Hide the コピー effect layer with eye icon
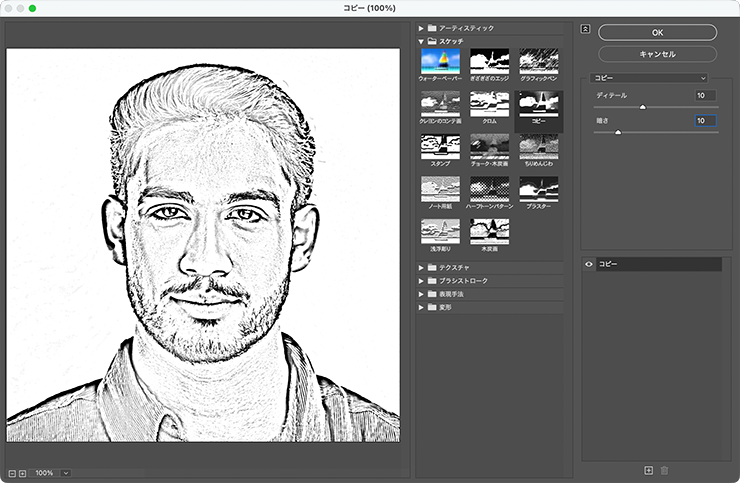This screenshot has width=740, height=483. tap(588, 264)
